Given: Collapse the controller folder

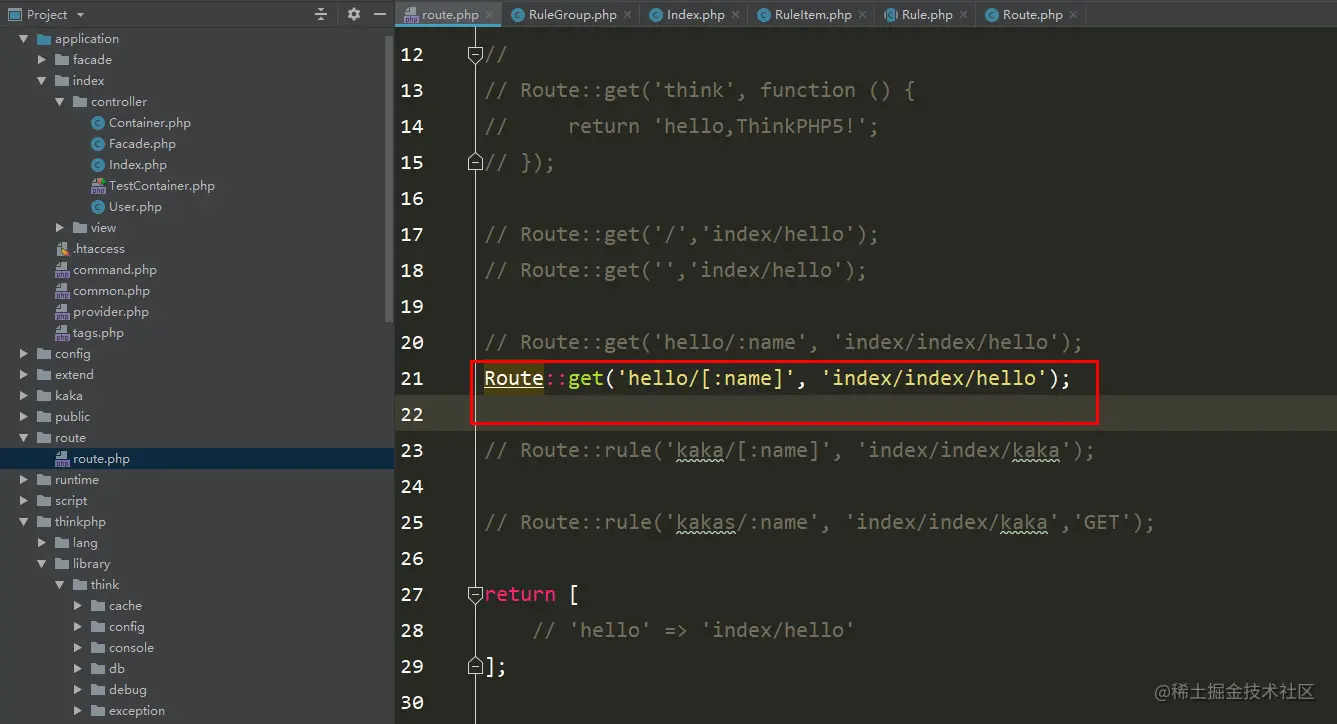Looking at the screenshot, I should tap(60, 102).
